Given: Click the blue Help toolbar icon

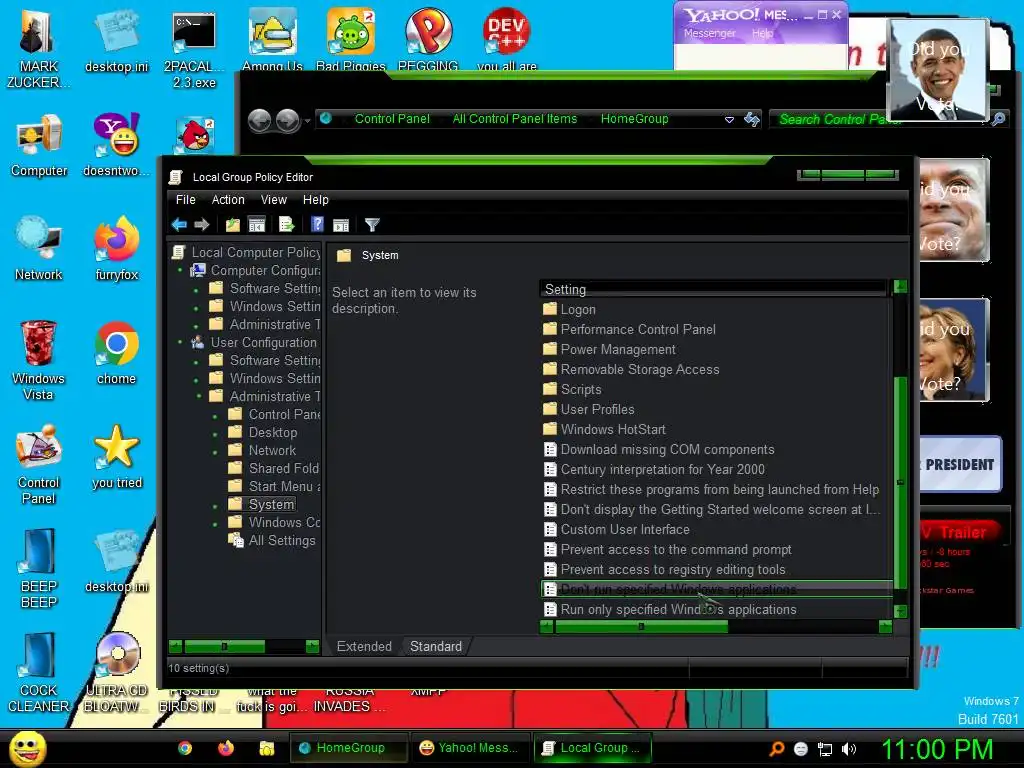Looking at the screenshot, I should 317,225.
